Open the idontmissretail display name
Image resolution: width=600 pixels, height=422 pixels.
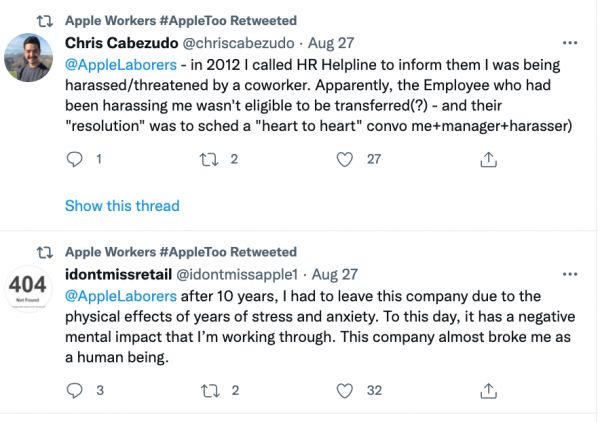pyautogui.click(x=118, y=274)
